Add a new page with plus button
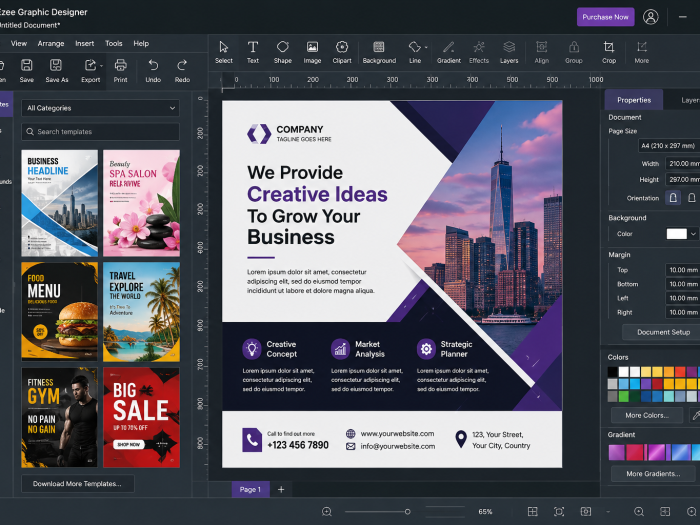700x525 pixels. pos(281,489)
